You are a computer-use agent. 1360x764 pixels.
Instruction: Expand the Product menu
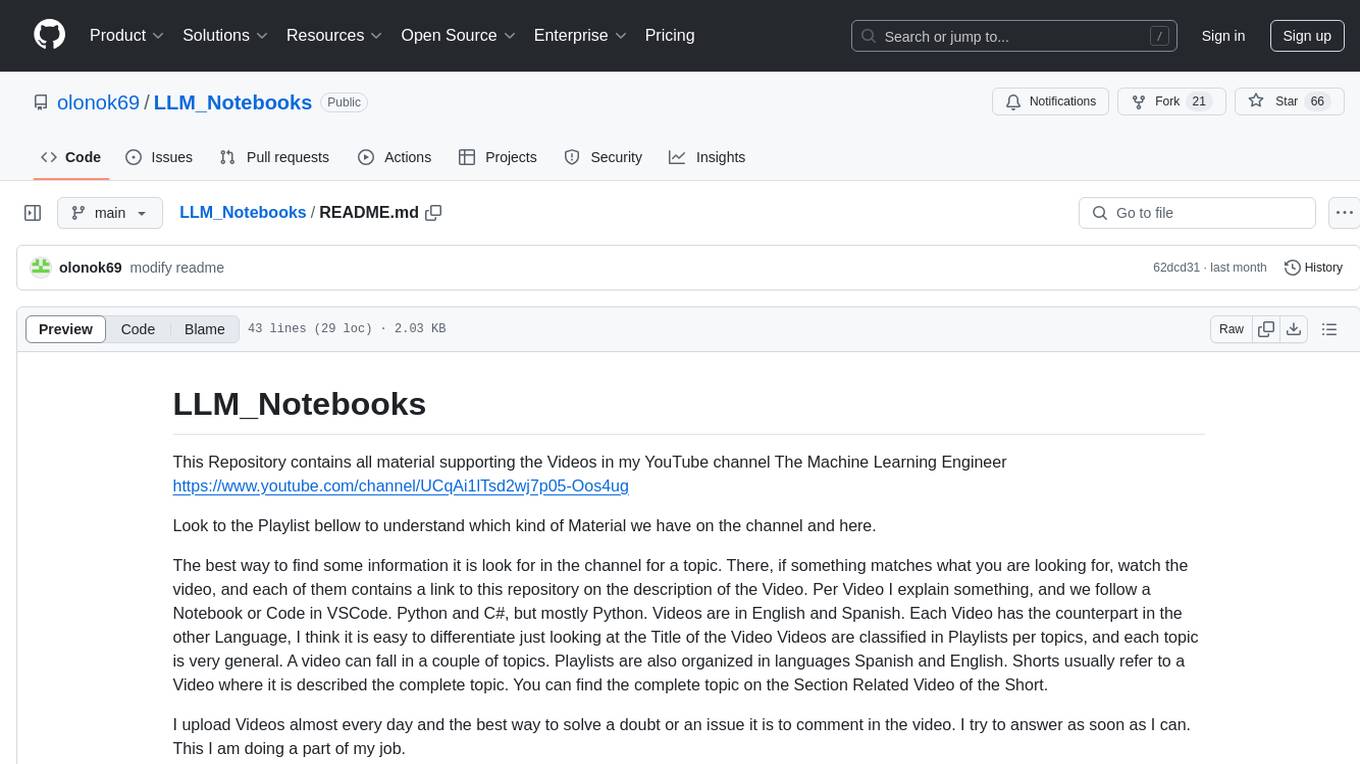(x=127, y=35)
